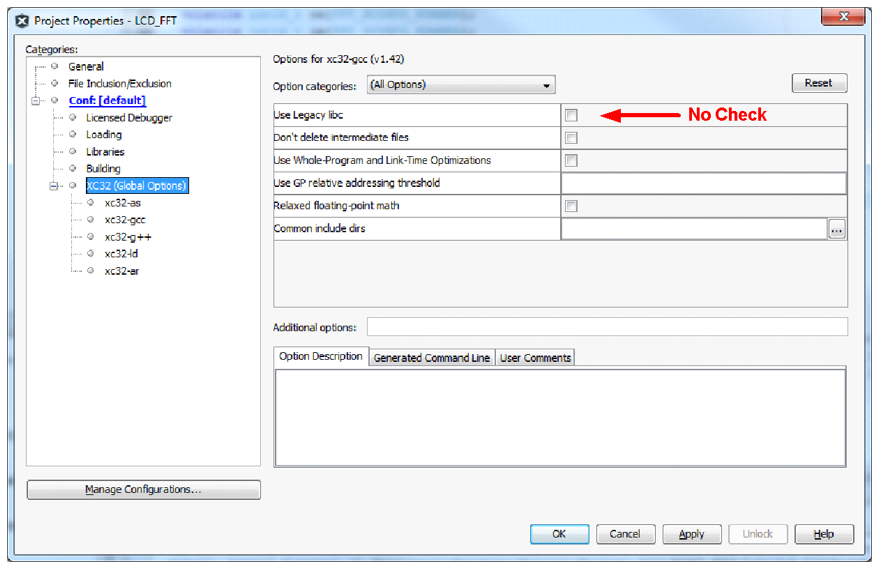
Task: Select the xc32-as tree item
Action: pos(123,203)
